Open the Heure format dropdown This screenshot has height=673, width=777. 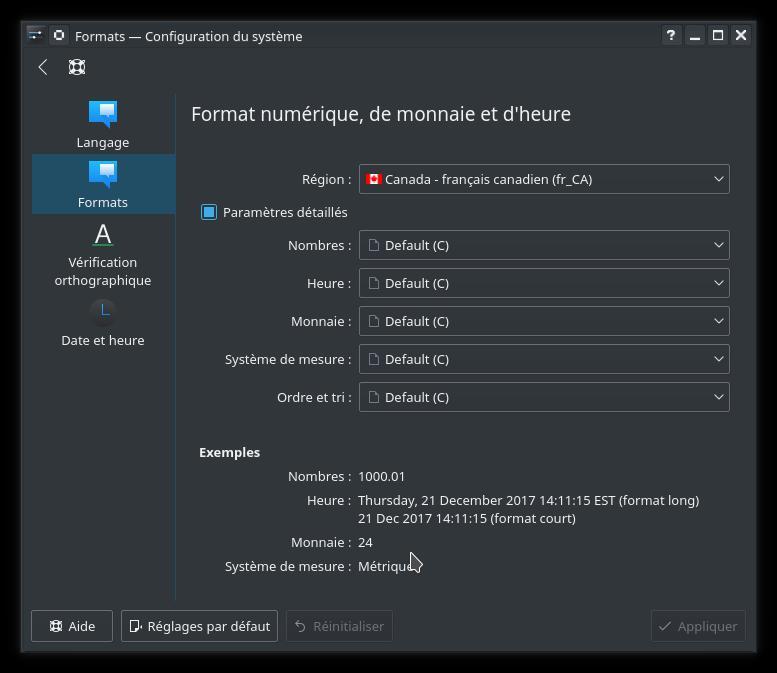coord(544,283)
